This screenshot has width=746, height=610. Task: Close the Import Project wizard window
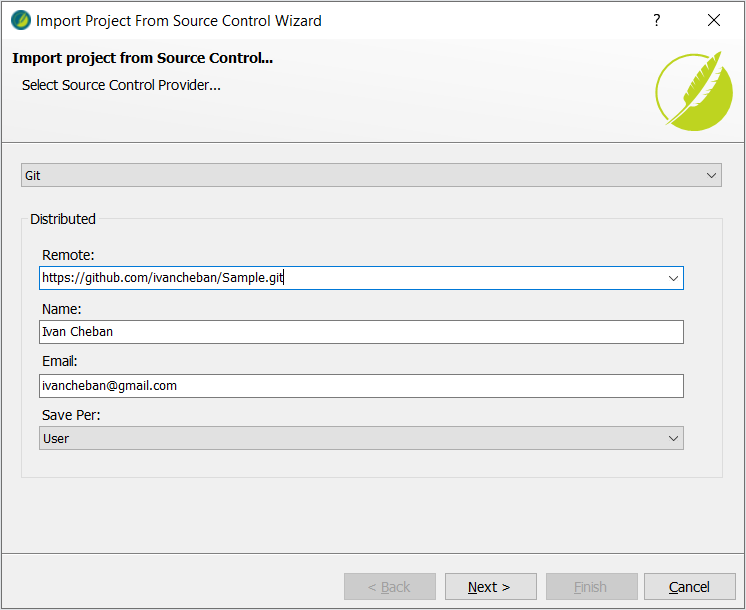click(x=714, y=20)
